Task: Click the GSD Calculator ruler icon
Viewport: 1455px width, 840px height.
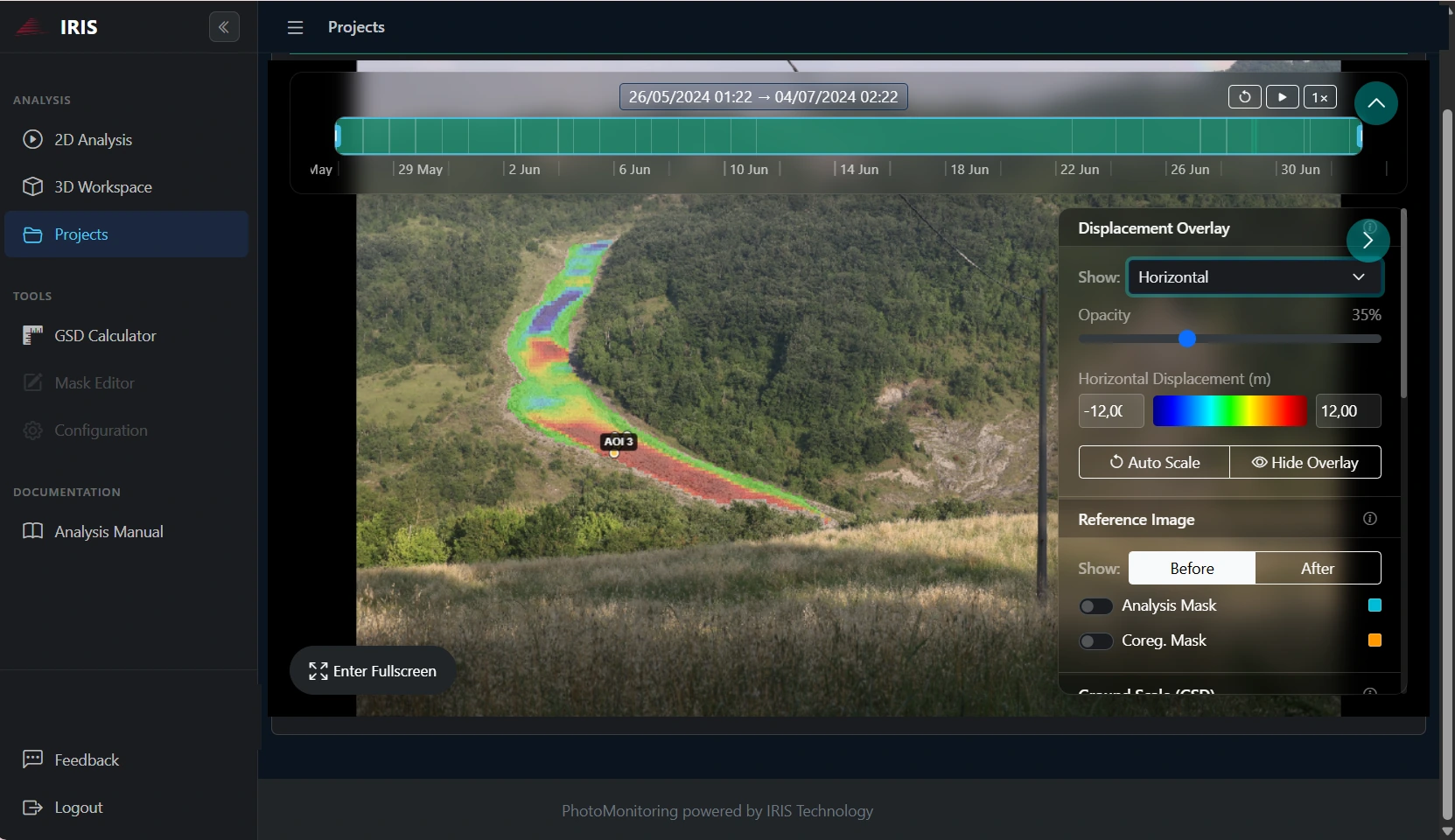Action: 32,335
